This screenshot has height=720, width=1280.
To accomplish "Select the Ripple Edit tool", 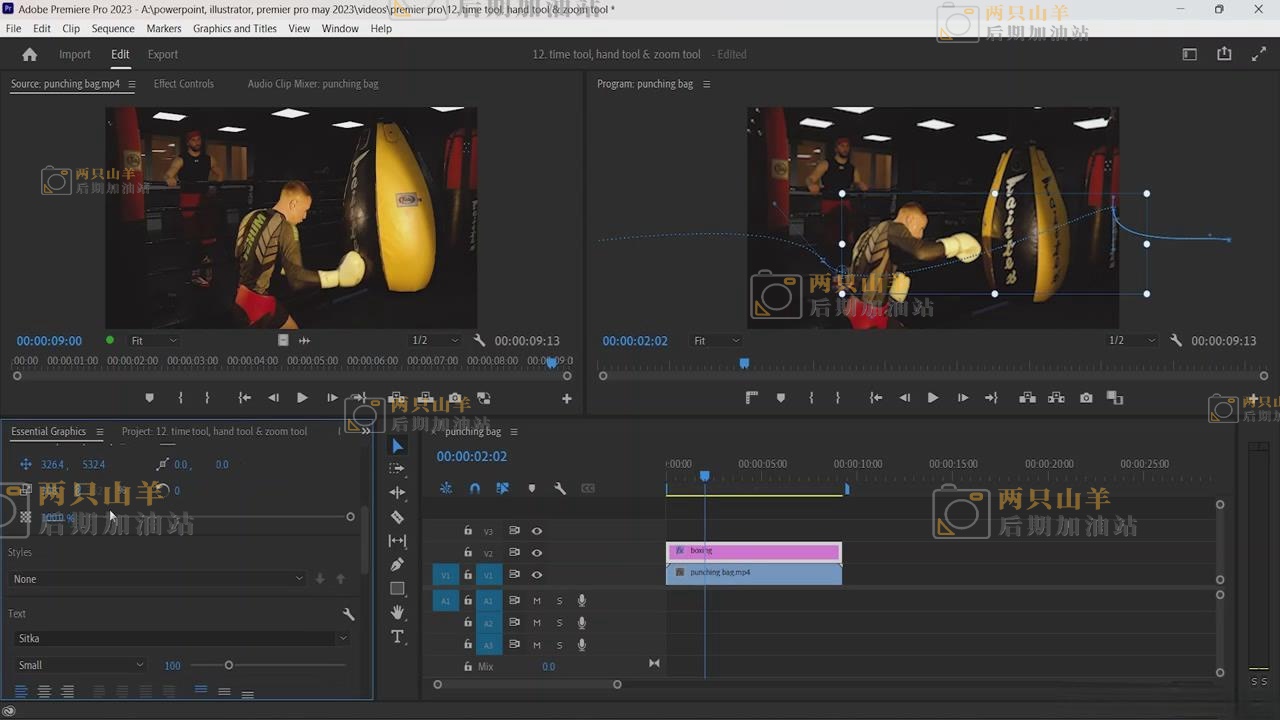I will click(397, 493).
